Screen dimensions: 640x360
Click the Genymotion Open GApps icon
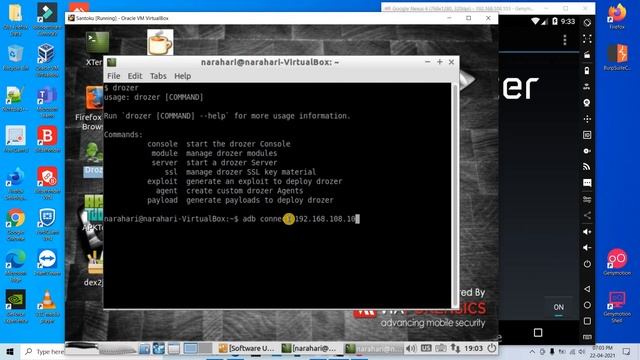(x=587, y=199)
